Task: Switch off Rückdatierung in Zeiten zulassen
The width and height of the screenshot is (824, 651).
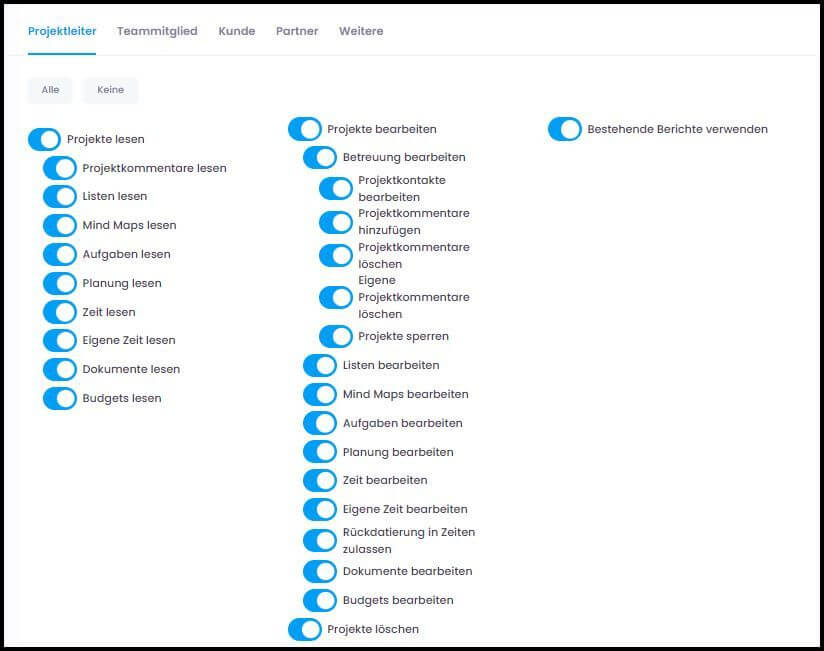Action: (320, 541)
